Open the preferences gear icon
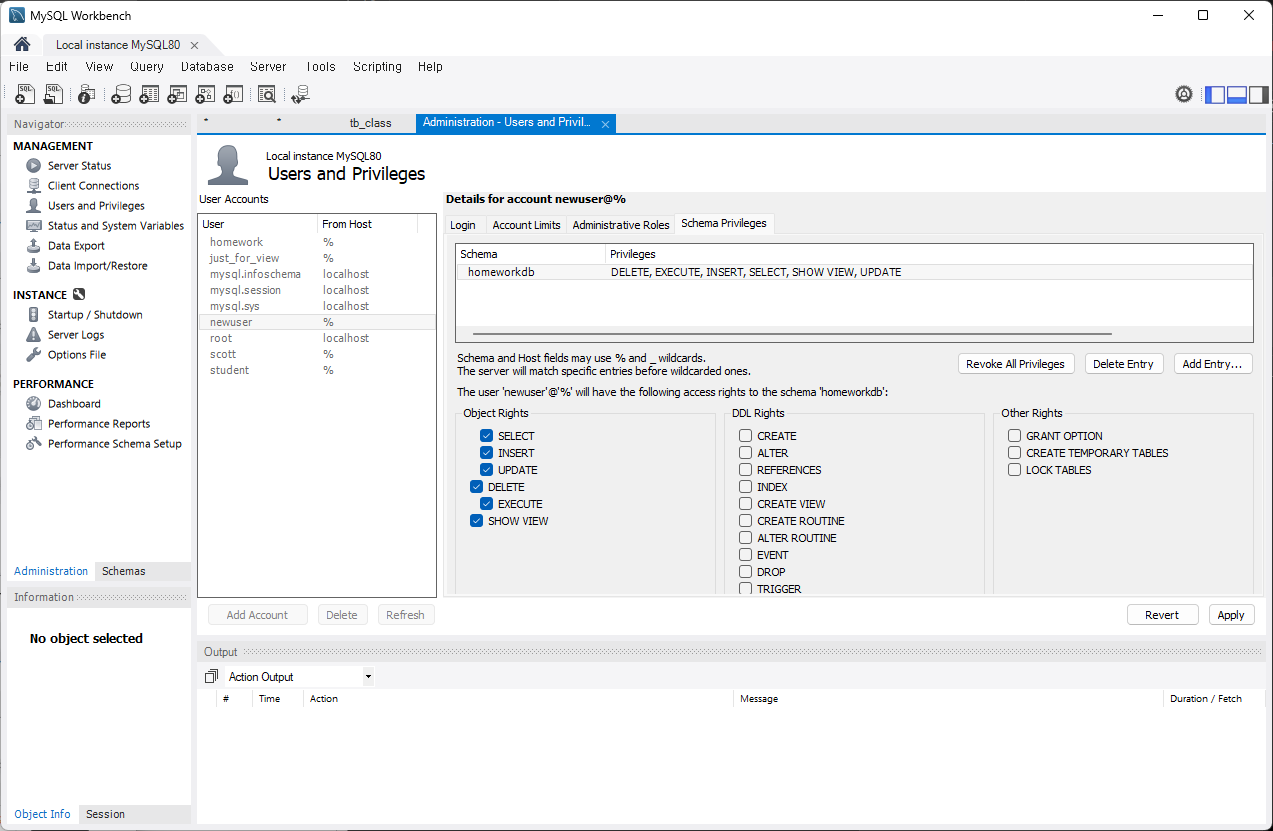 point(1184,94)
